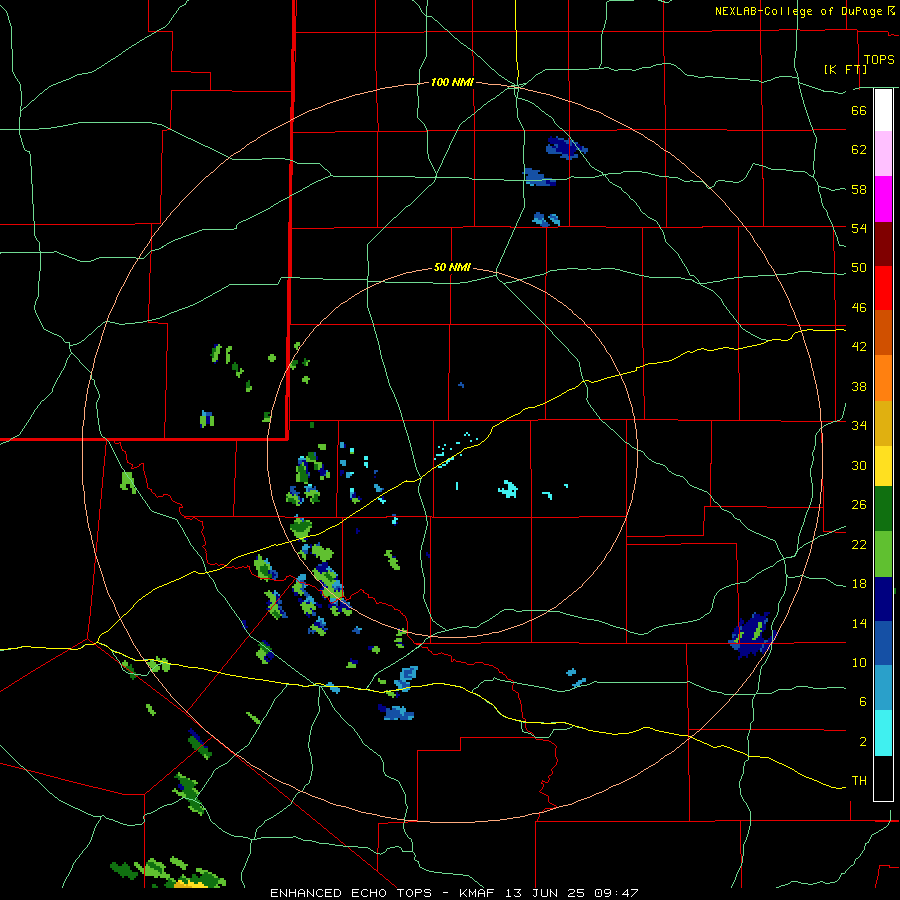The image size is (900, 900).
Task: Click the "KMAF" radar site identifier
Action: tap(479, 893)
